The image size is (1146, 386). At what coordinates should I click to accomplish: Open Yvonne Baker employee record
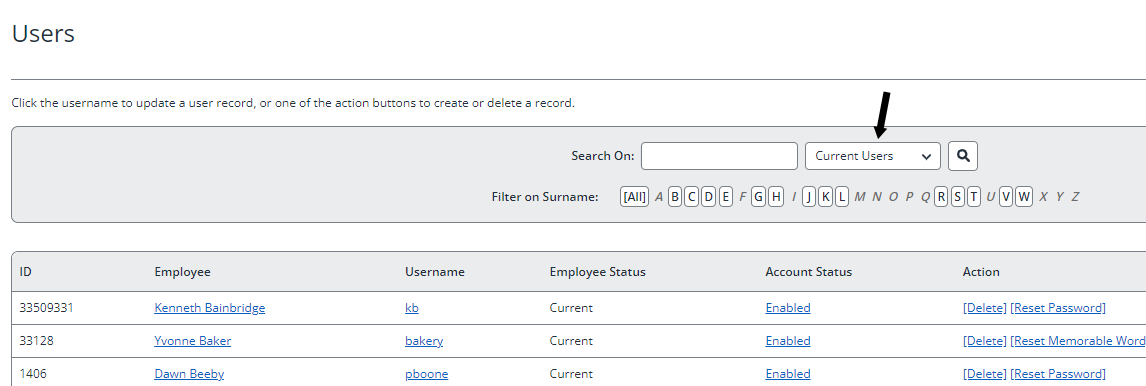coord(192,341)
